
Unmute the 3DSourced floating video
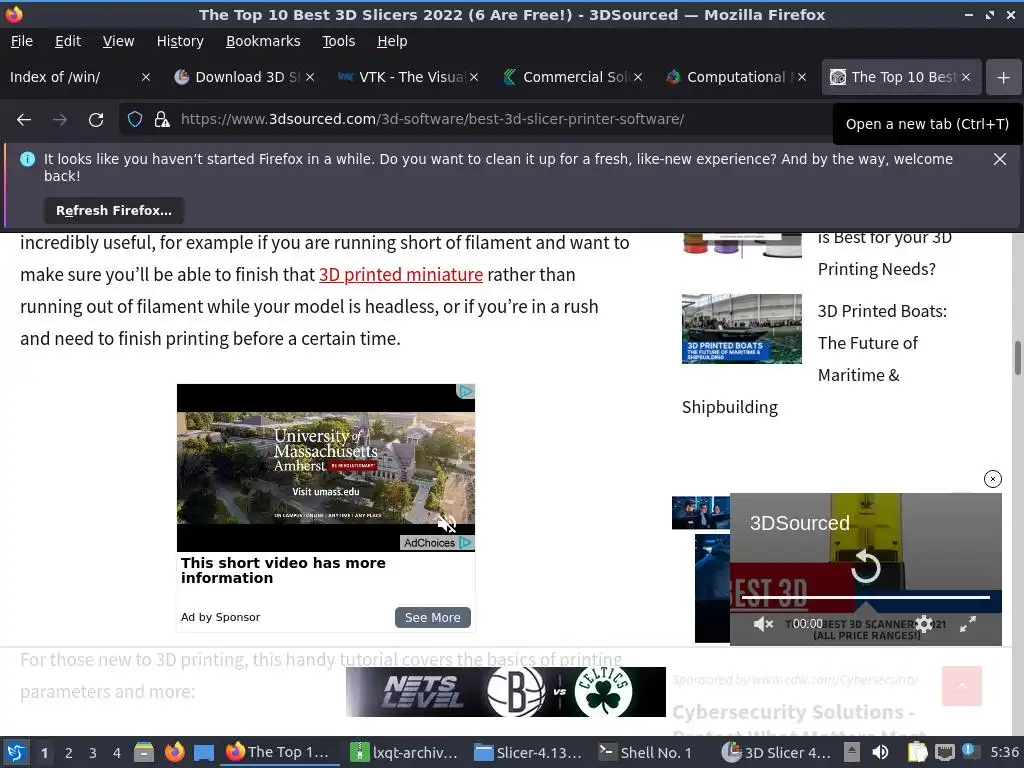(x=763, y=624)
